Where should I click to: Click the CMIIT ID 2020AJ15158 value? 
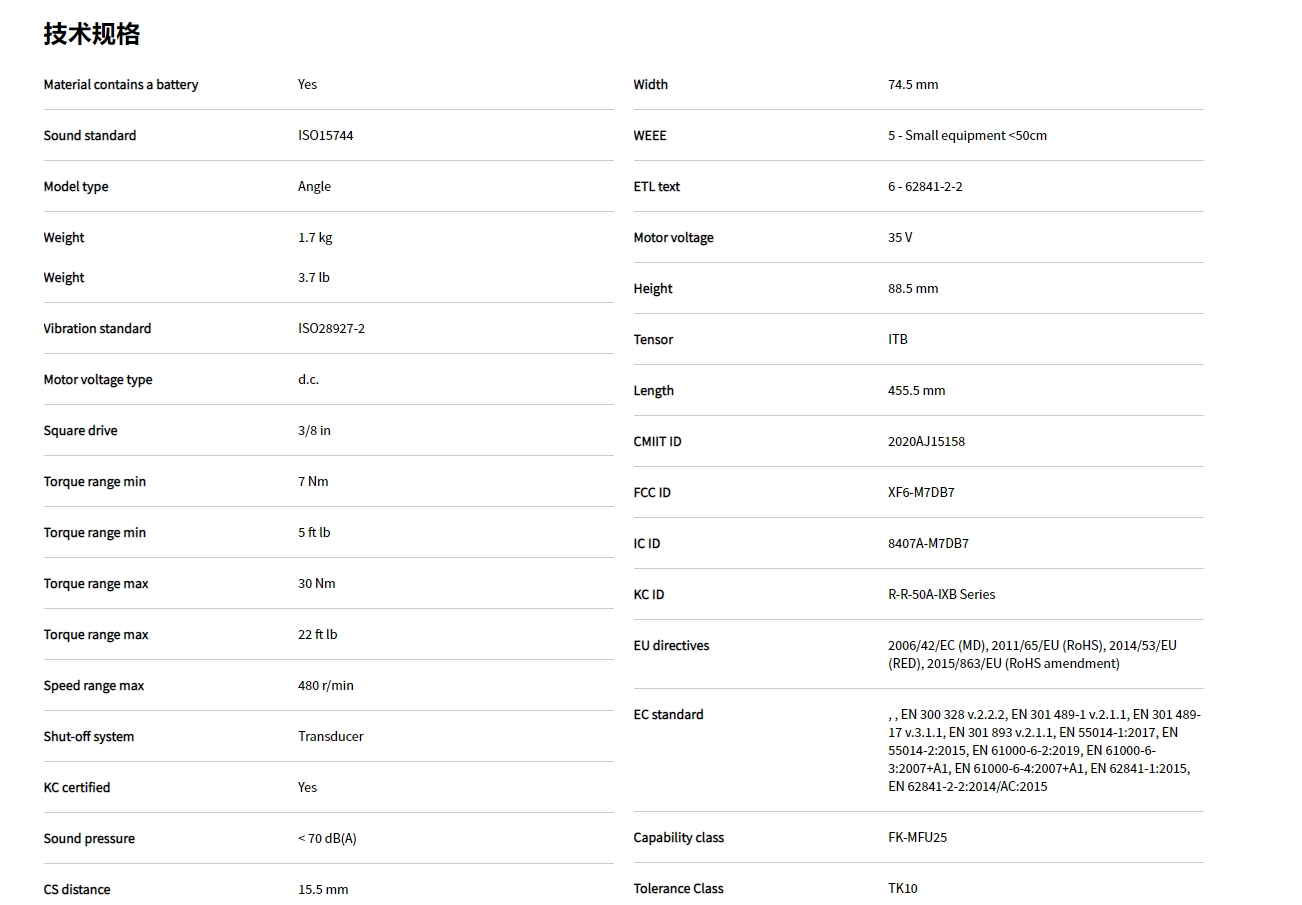tap(926, 442)
